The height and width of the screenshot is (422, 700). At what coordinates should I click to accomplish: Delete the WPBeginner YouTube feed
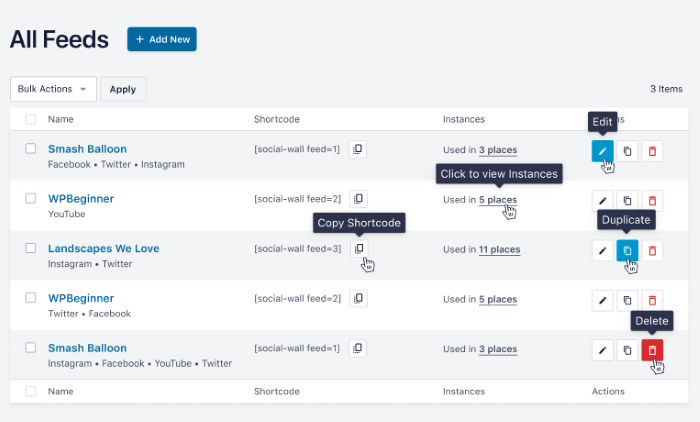click(652, 201)
